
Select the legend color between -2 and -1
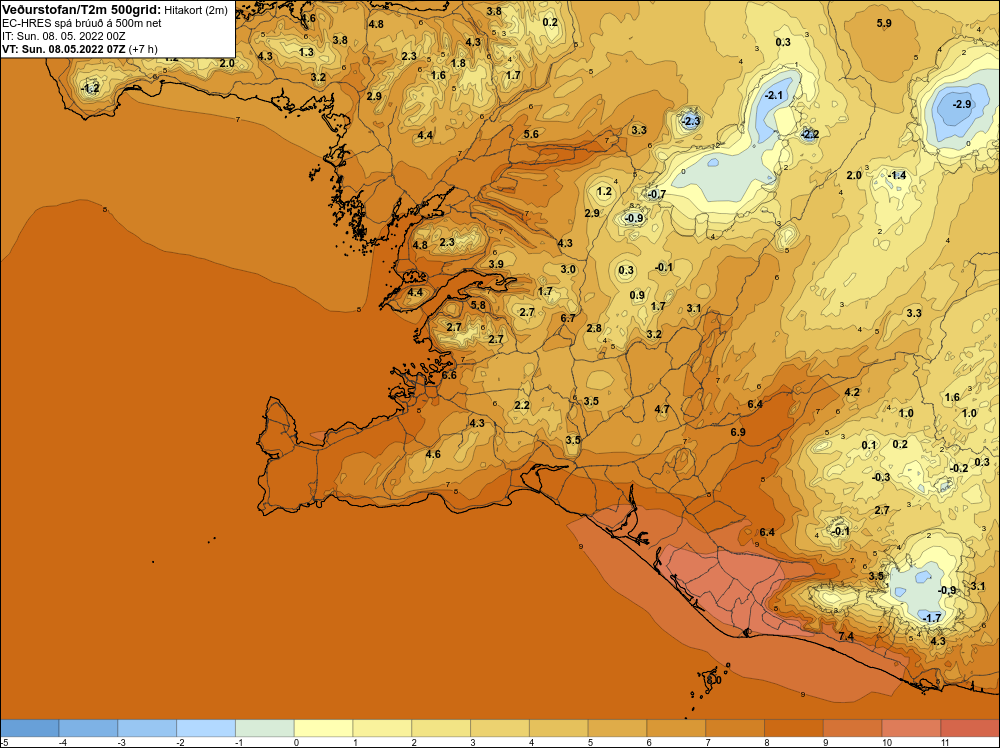point(206,728)
